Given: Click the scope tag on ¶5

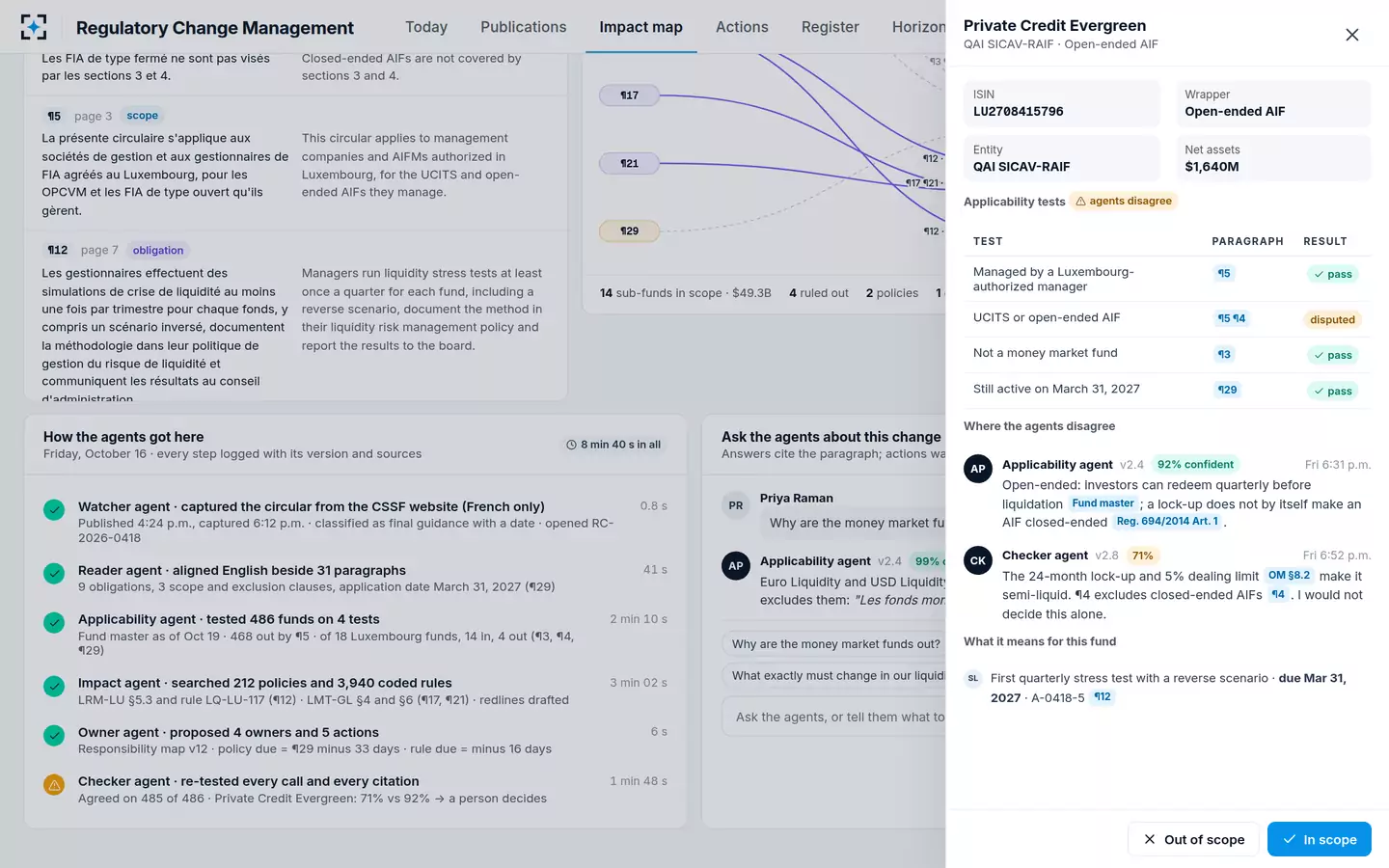Looking at the screenshot, I should point(142,116).
